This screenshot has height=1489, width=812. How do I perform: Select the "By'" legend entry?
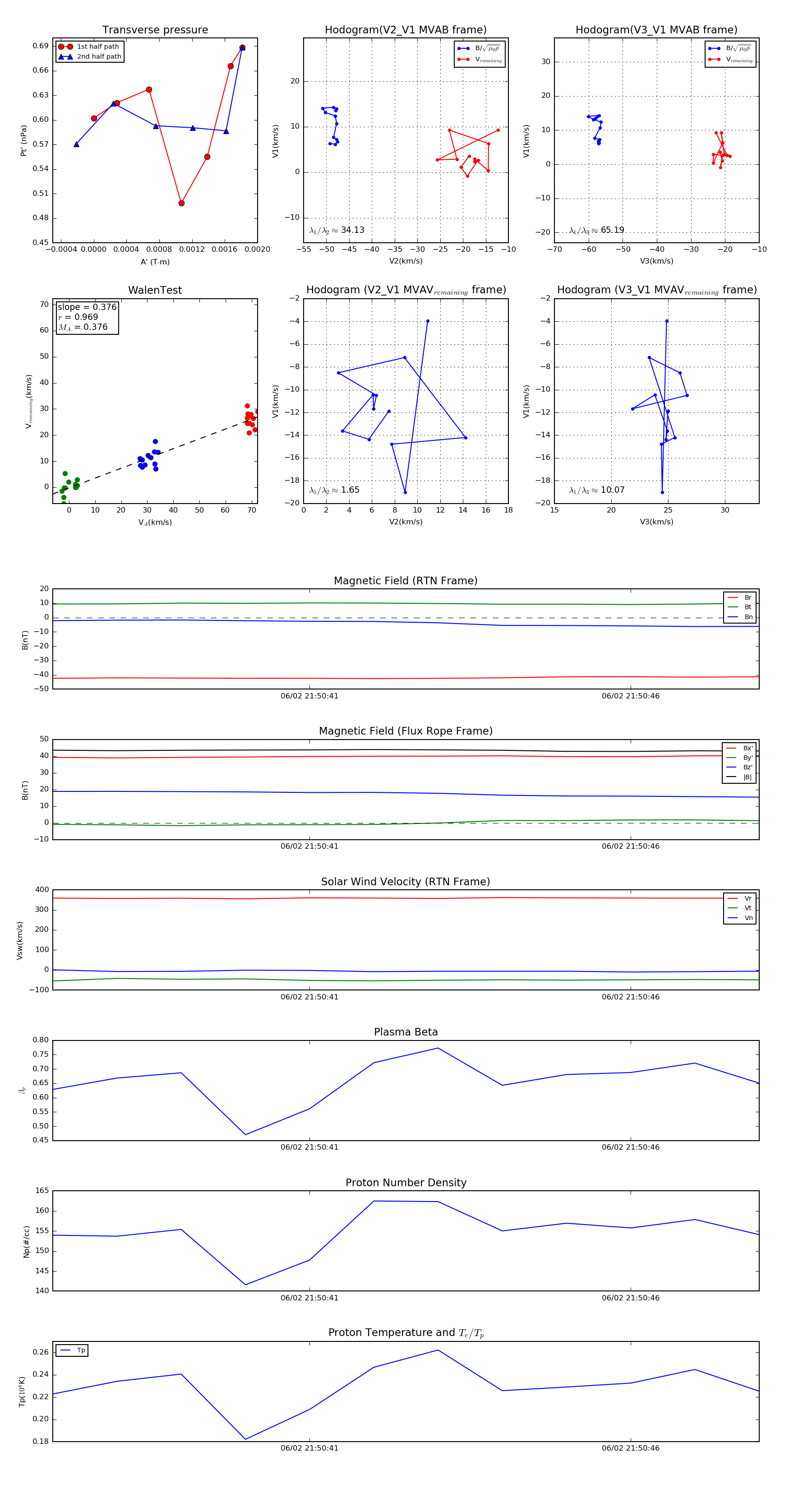[x=740, y=758]
